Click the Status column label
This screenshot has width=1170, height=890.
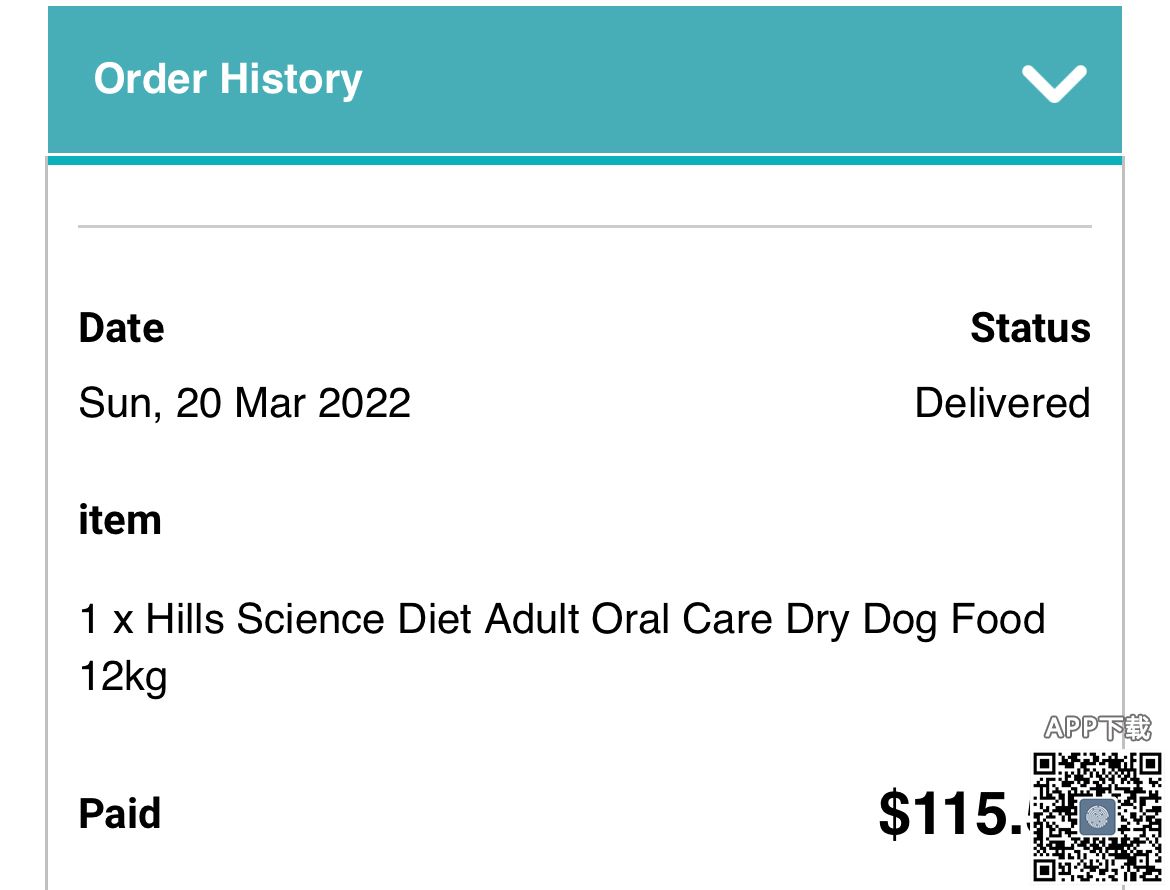coord(1030,328)
